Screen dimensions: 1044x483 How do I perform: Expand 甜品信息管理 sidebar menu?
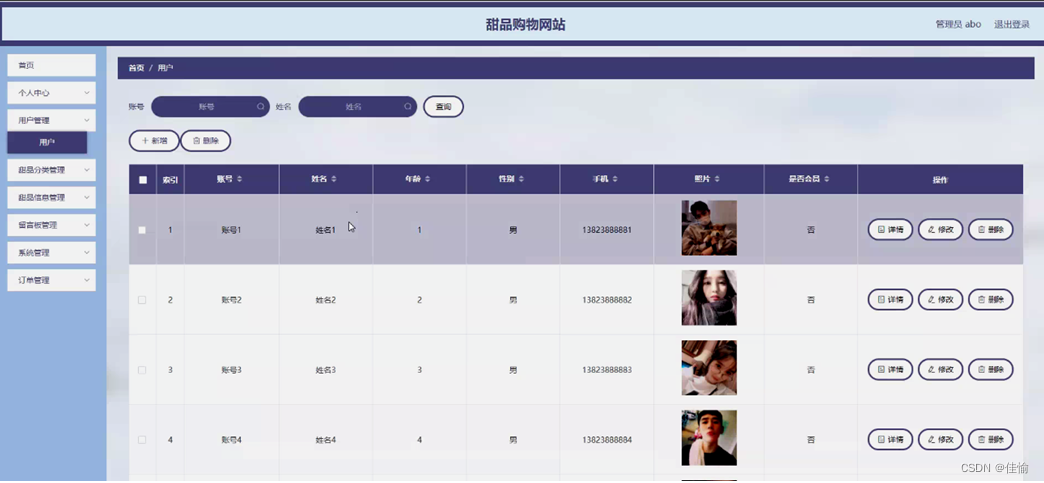click(51, 198)
